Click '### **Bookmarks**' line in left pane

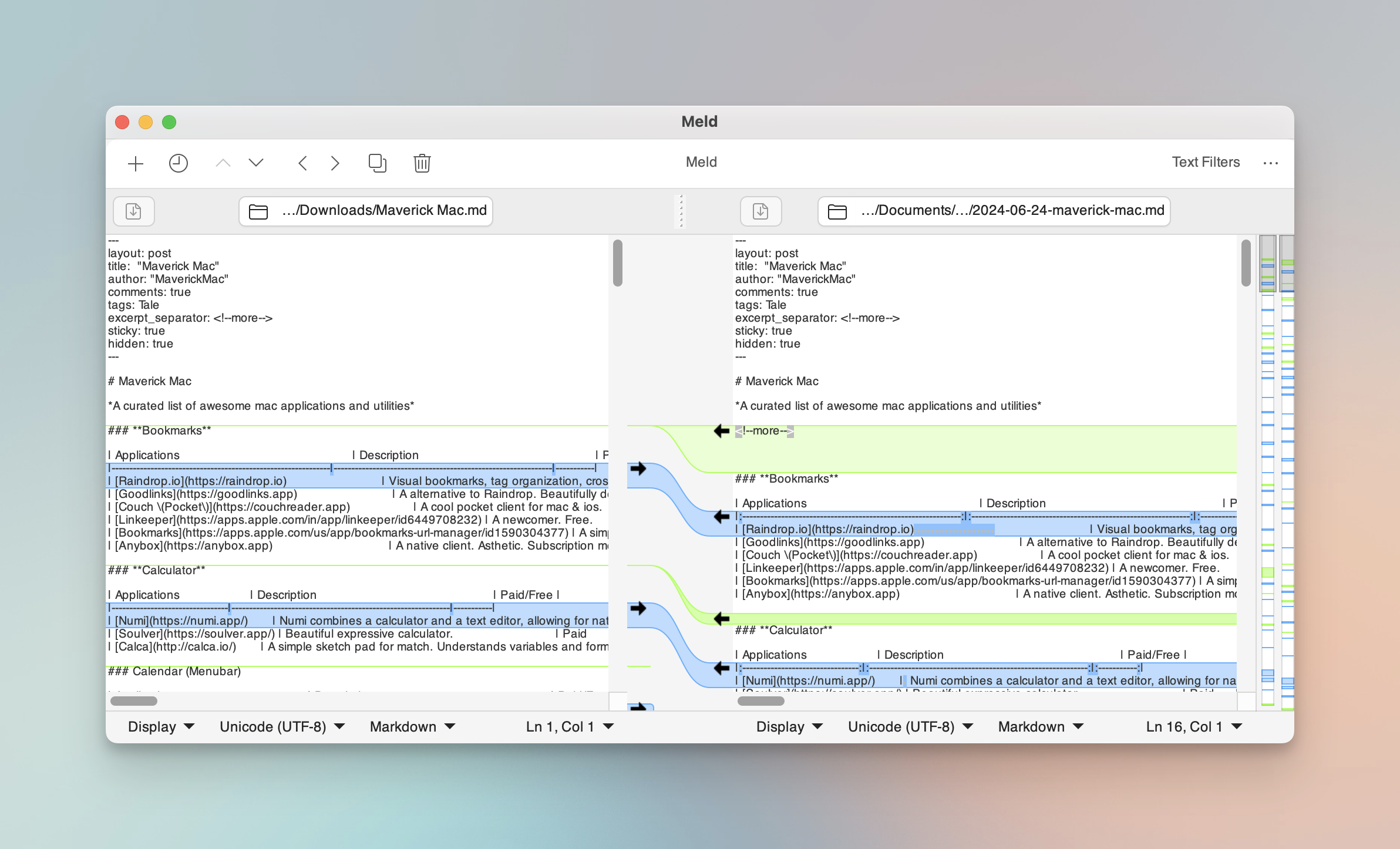159,430
